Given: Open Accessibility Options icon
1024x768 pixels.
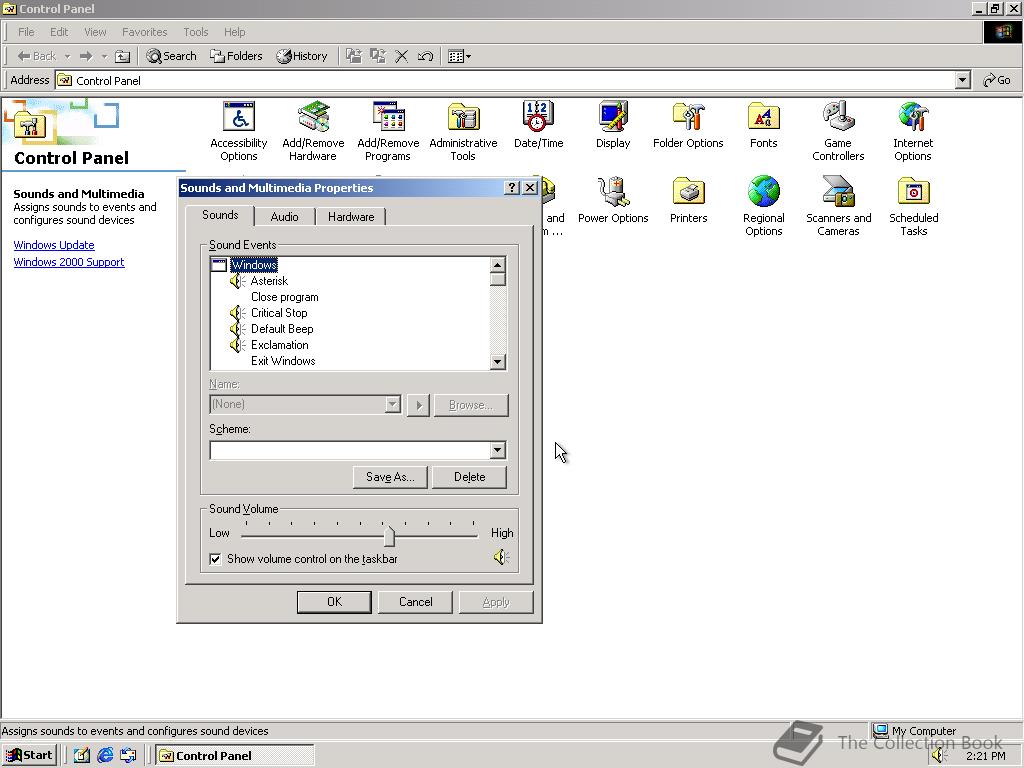Looking at the screenshot, I should point(238,131).
